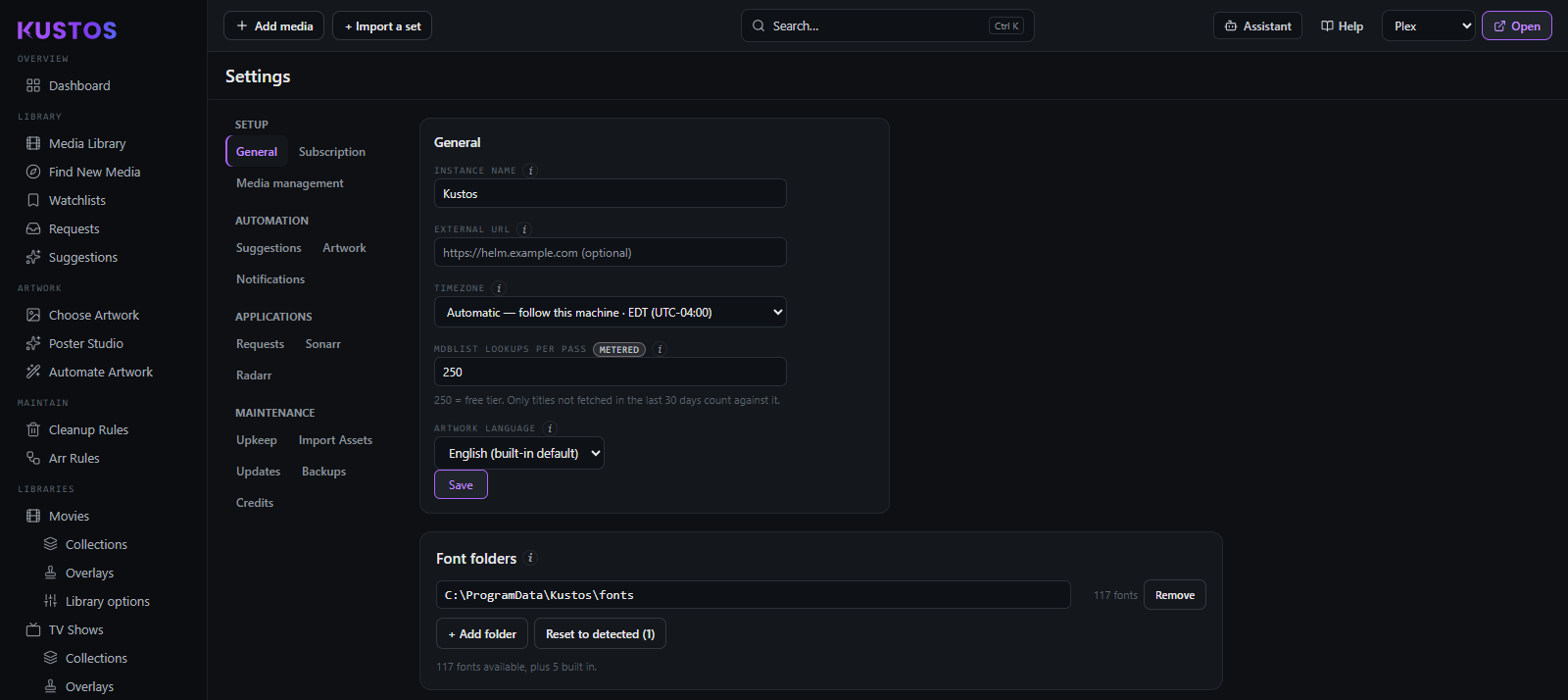
Task: Click the MDBList lookups per pass field
Action: (610, 372)
